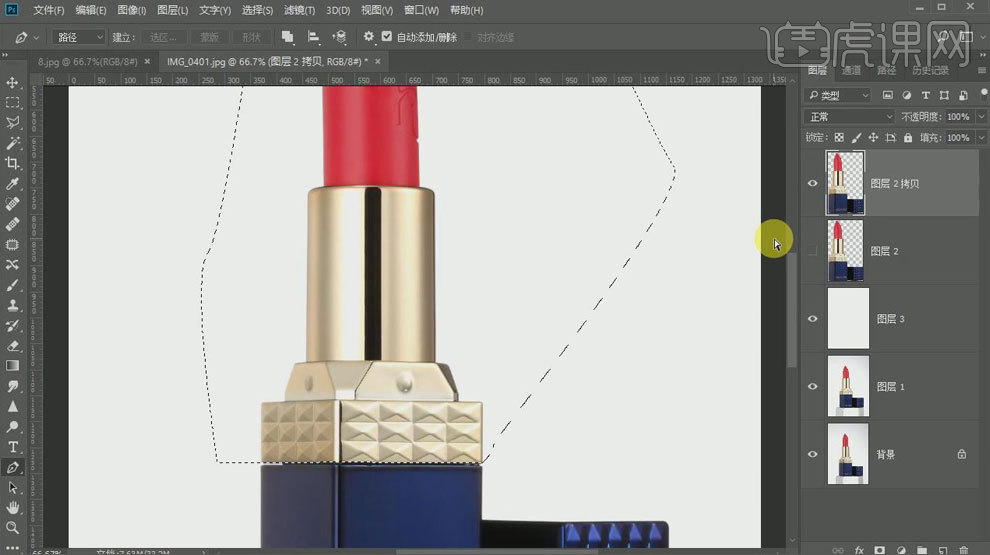Select the Crop tool
Image resolution: width=990 pixels, height=555 pixels.
(12, 164)
